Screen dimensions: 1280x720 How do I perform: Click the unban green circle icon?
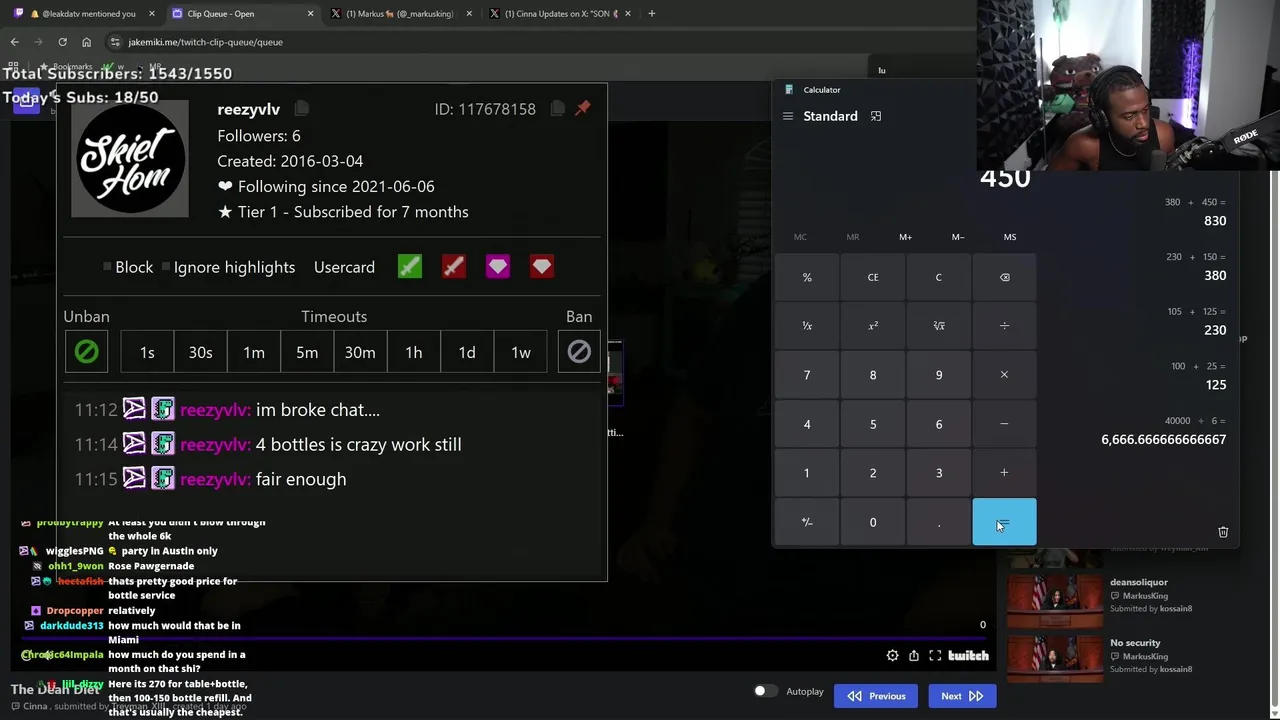tap(86, 352)
